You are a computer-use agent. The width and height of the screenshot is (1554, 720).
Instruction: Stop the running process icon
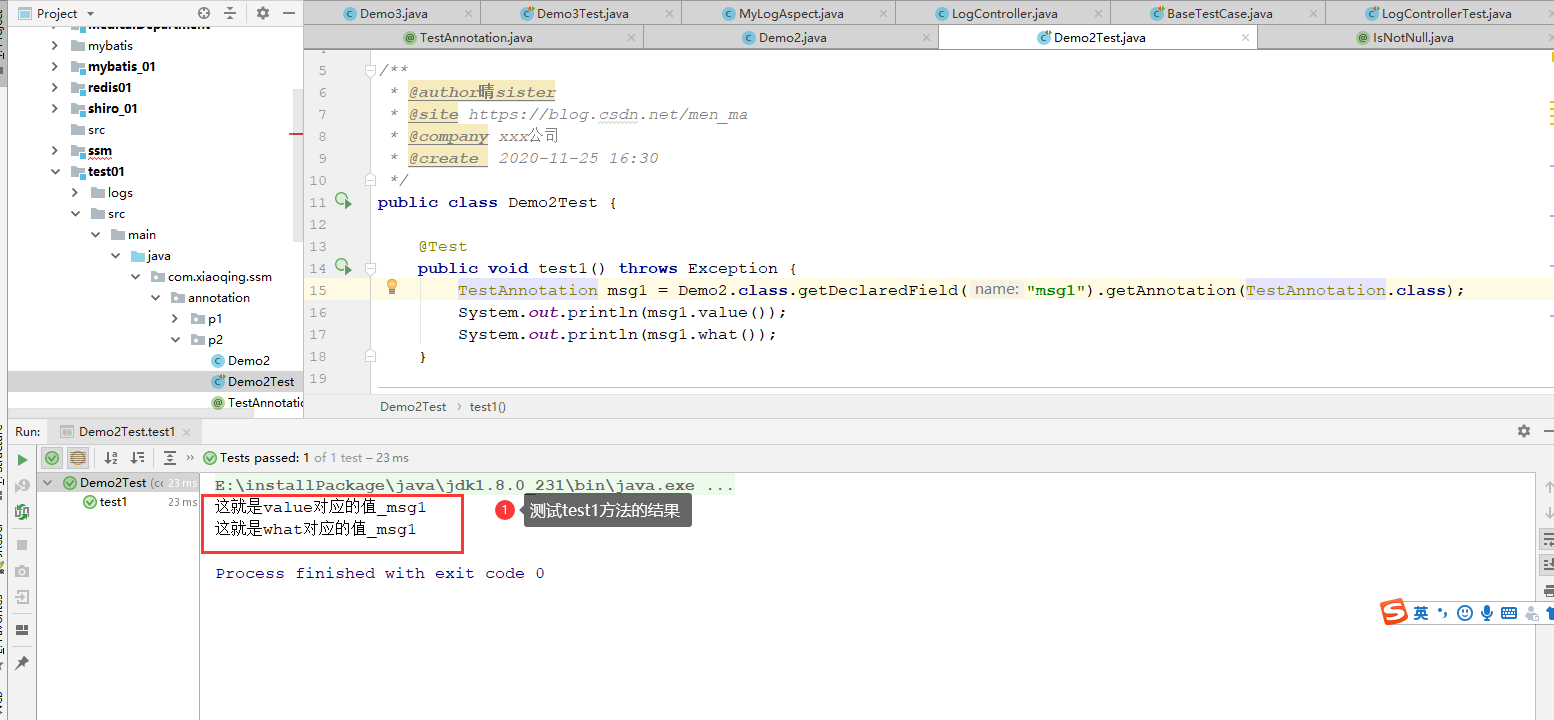click(22, 545)
